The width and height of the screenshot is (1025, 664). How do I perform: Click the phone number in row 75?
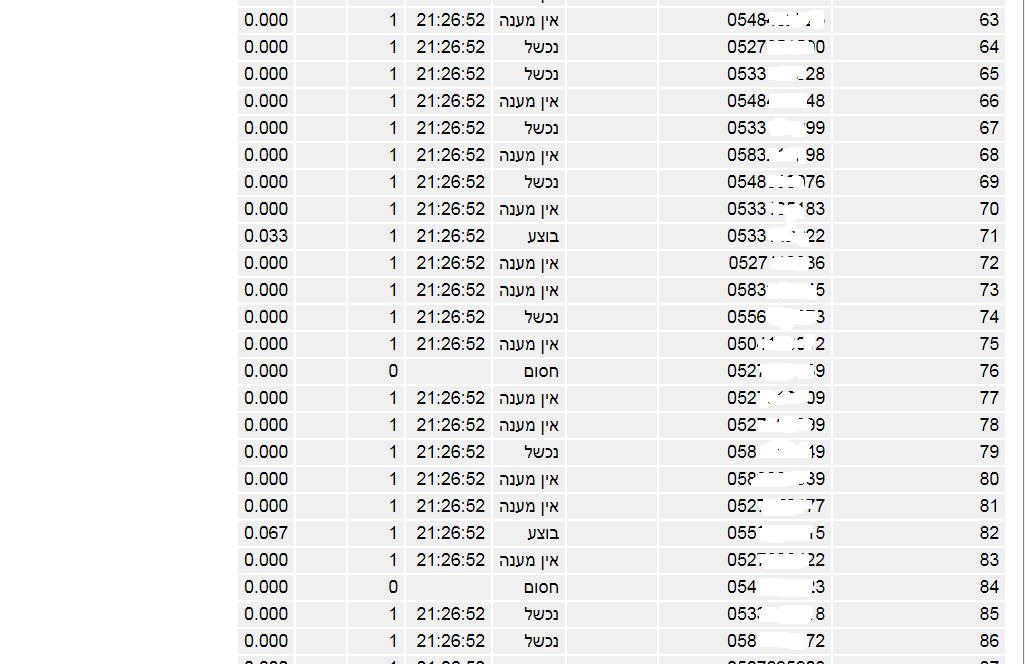click(776, 344)
